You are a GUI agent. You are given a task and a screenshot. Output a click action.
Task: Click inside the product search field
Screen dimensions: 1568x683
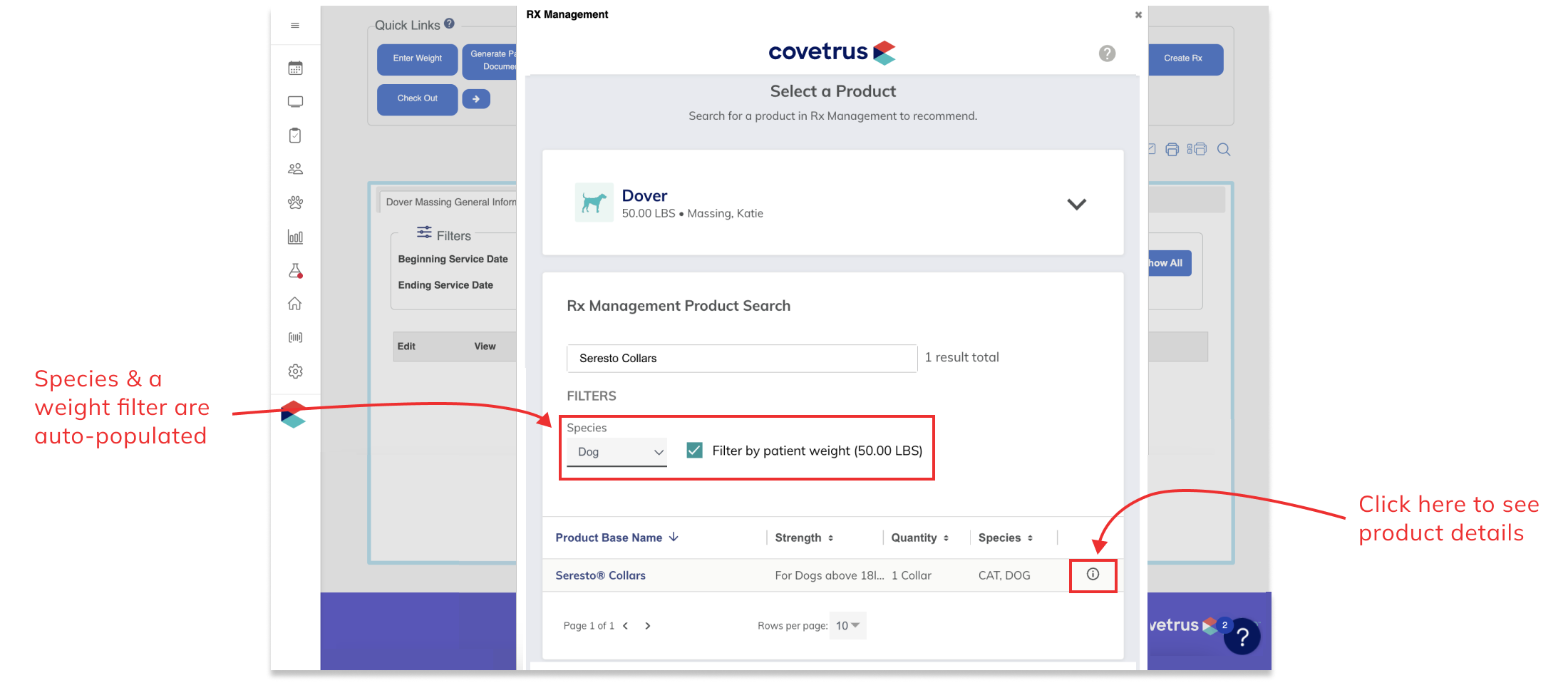741,358
